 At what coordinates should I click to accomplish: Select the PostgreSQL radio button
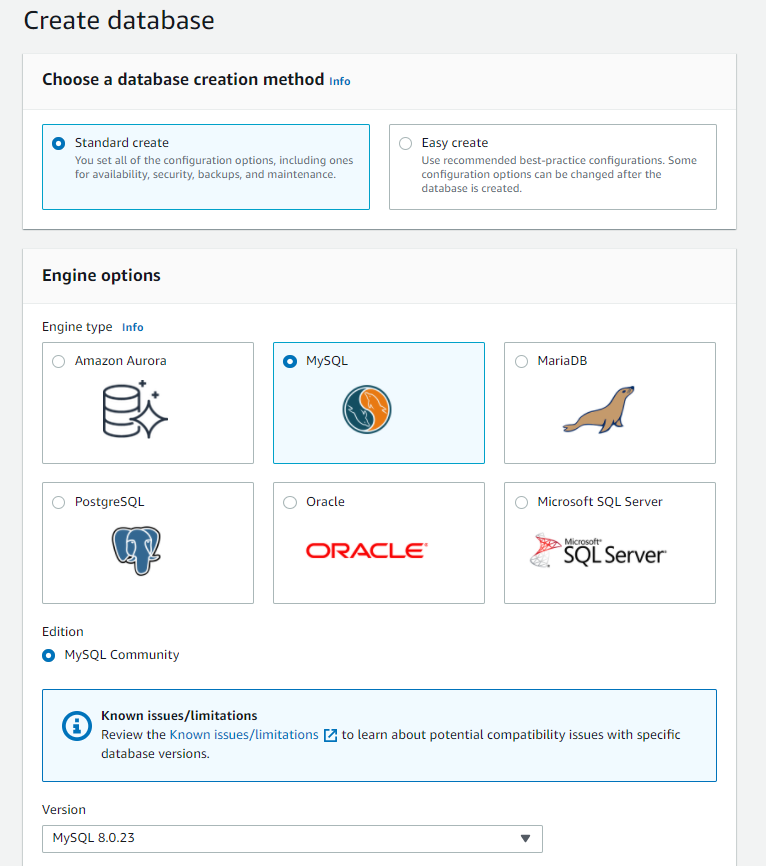click(58, 502)
